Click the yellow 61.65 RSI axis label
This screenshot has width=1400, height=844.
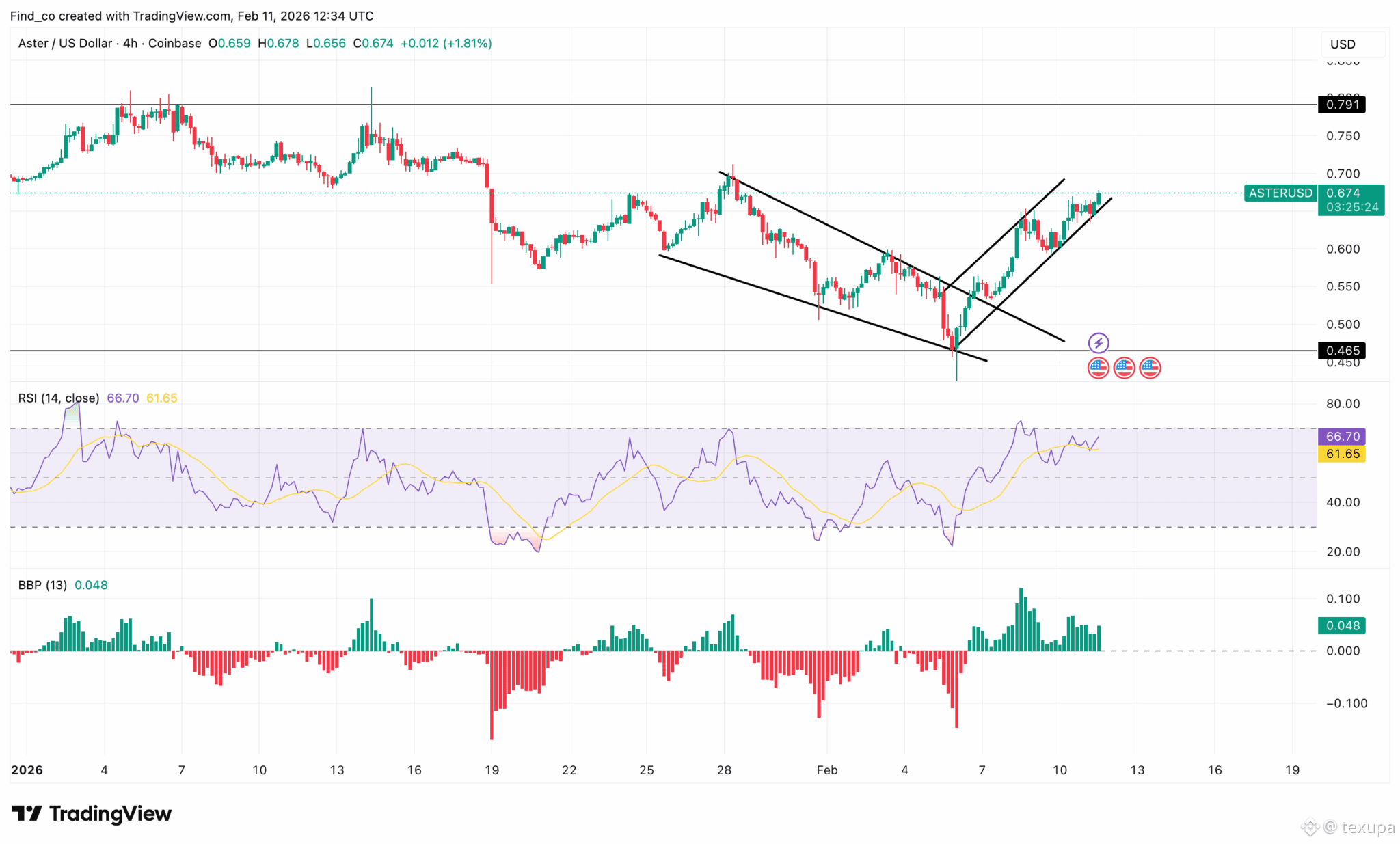pyautogui.click(x=1342, y=454)
